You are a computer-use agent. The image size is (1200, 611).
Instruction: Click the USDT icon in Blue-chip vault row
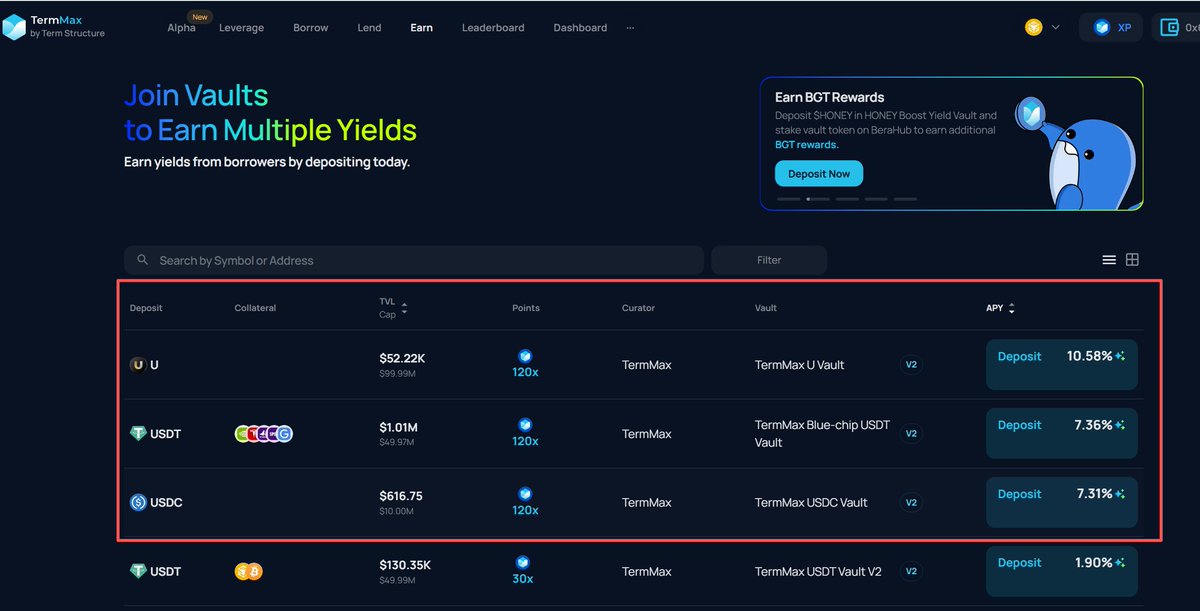[x=138, y=434]
